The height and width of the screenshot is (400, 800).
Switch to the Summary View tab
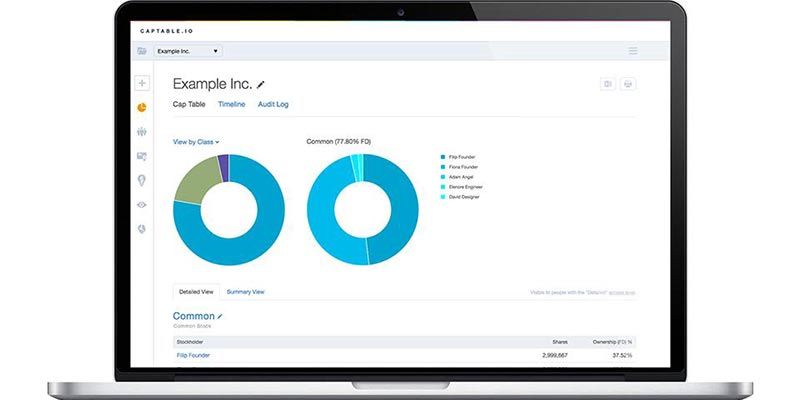(x=245, y=292)
